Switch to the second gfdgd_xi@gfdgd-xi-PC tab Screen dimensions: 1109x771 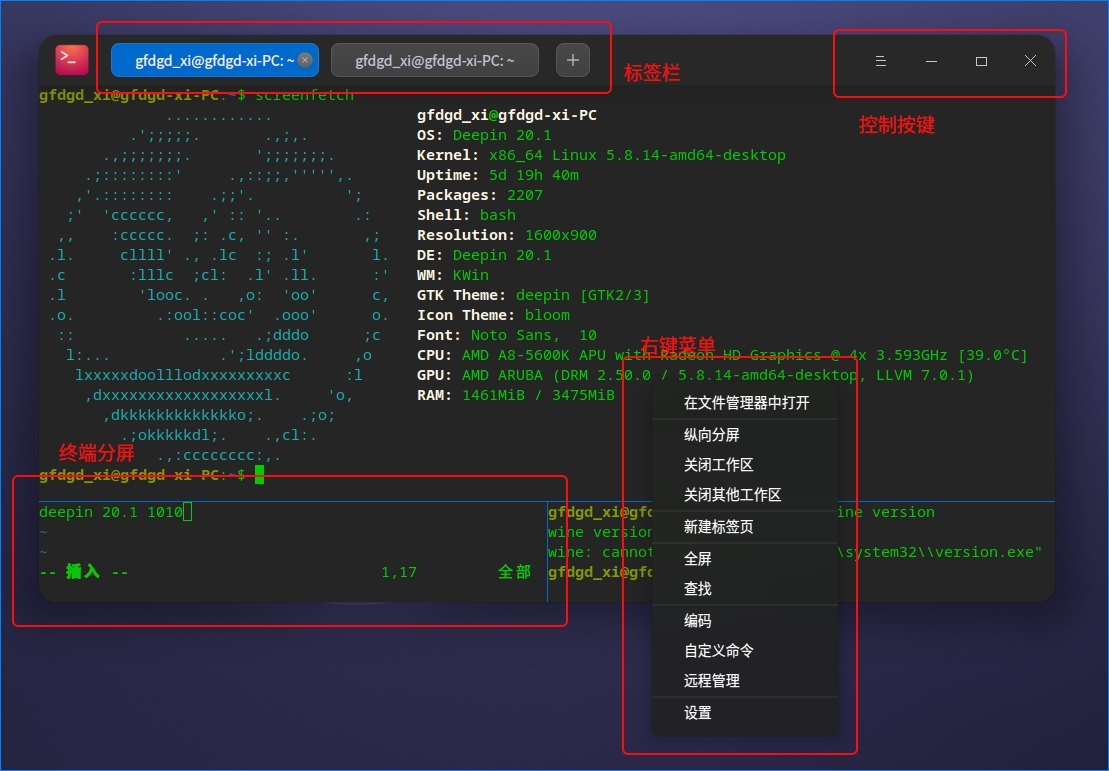pyautogui.click(x=434, y=60)
